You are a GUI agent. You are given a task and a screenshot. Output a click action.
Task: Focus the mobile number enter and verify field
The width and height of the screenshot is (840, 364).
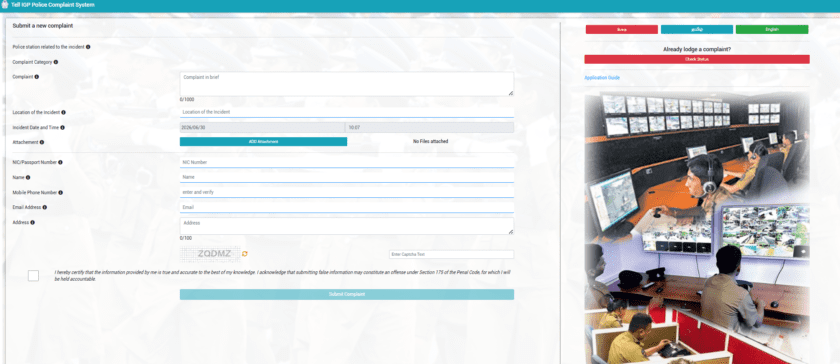coord(347,192)
